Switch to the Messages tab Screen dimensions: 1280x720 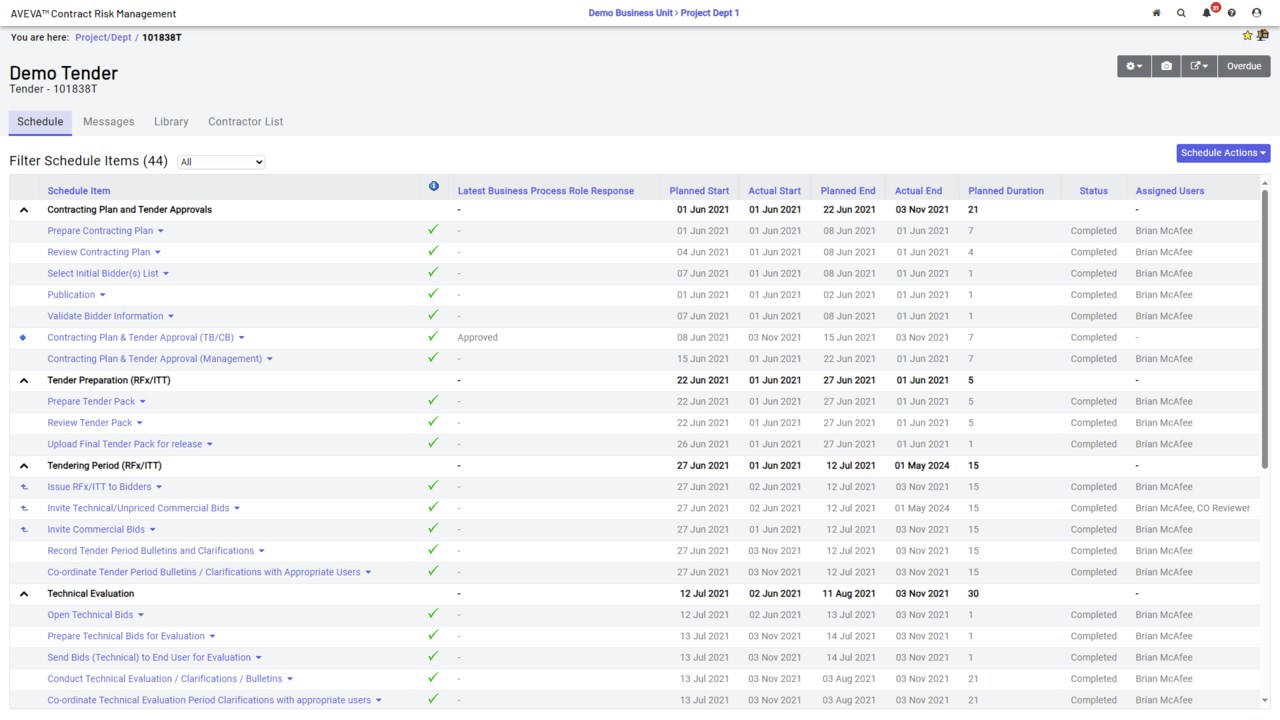point(108,122)
